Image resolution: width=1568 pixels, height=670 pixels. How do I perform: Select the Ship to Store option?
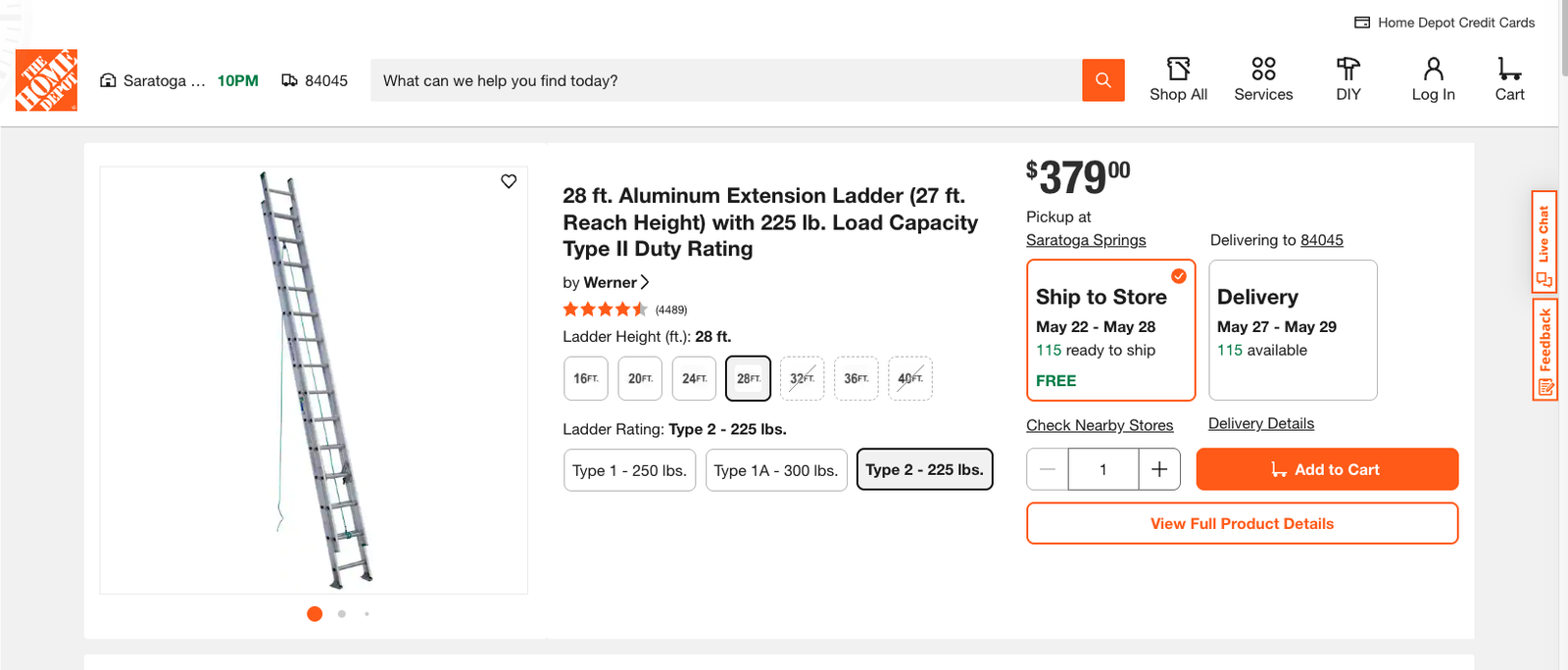coord(1111,330)
